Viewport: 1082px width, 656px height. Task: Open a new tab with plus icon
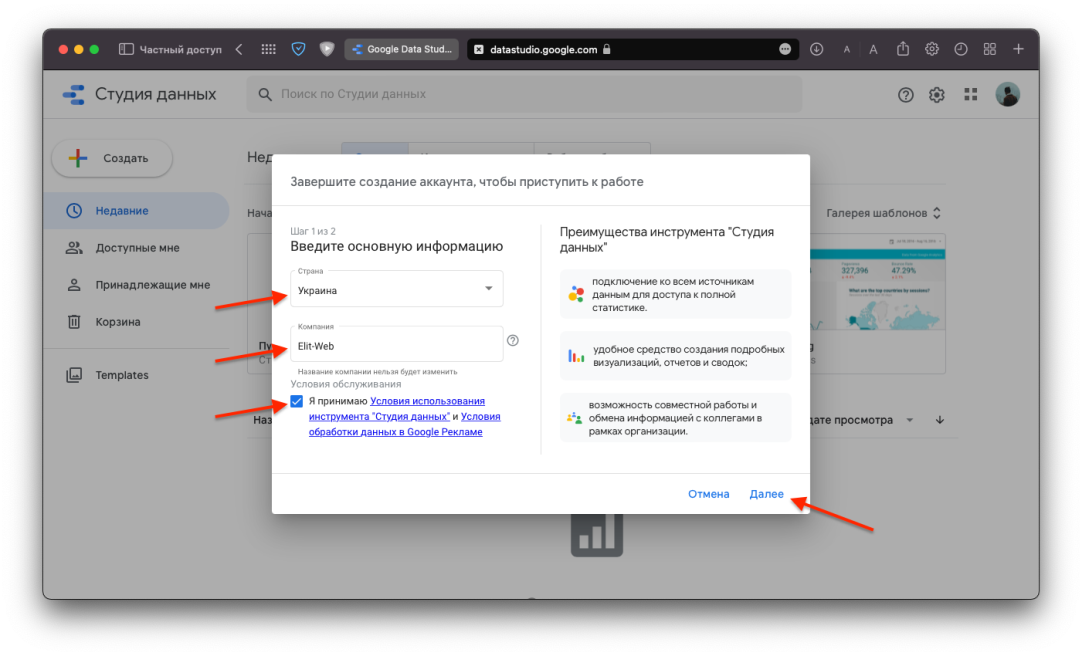[x=1019, y=49]
